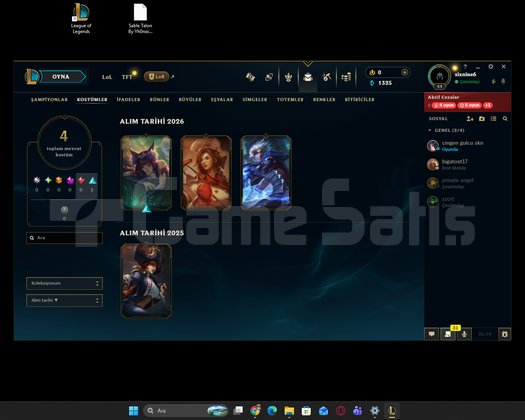525x420 pixels.
Task: Click the LoE event pill button
Action: [156, 77]
